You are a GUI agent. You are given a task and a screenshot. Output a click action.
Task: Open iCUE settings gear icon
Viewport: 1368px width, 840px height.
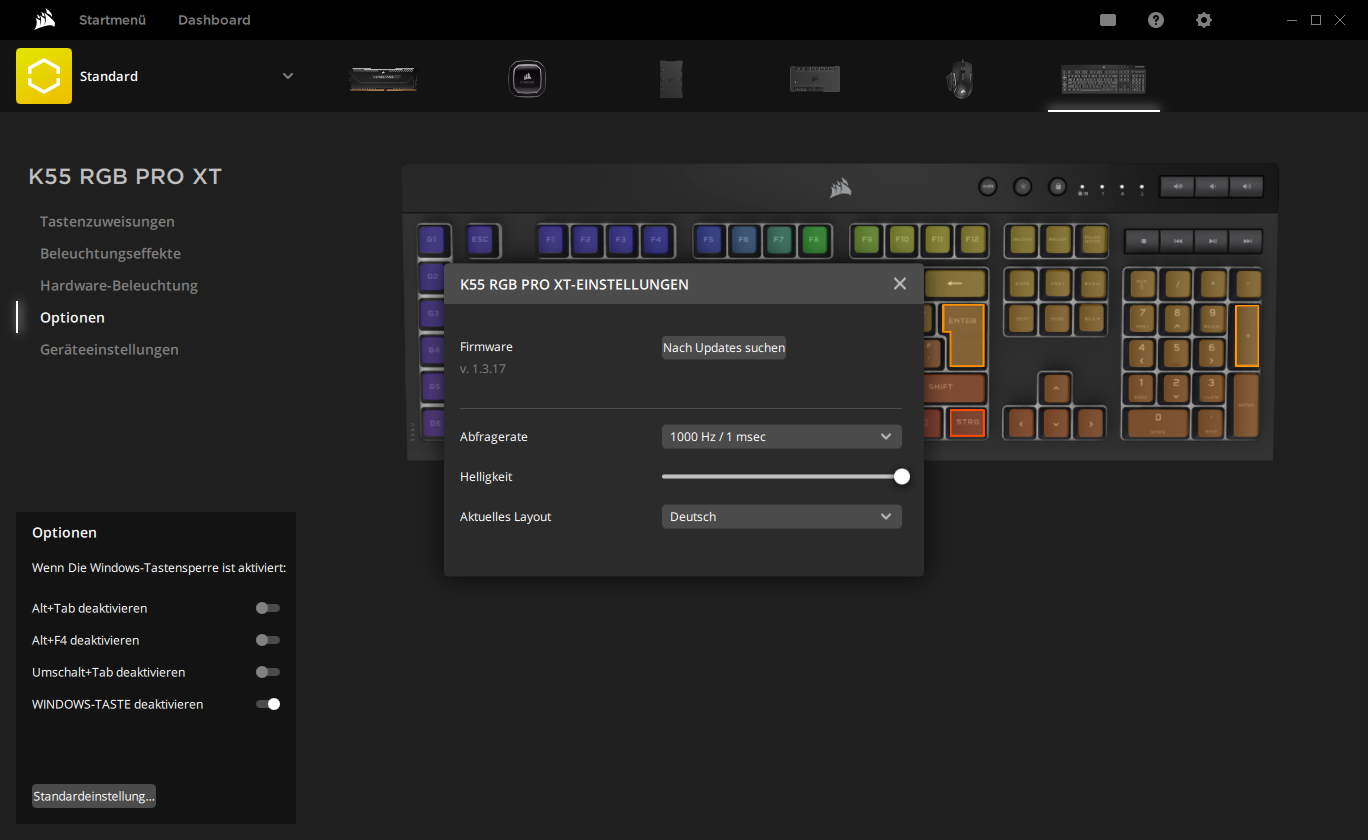coord(1204,20)
